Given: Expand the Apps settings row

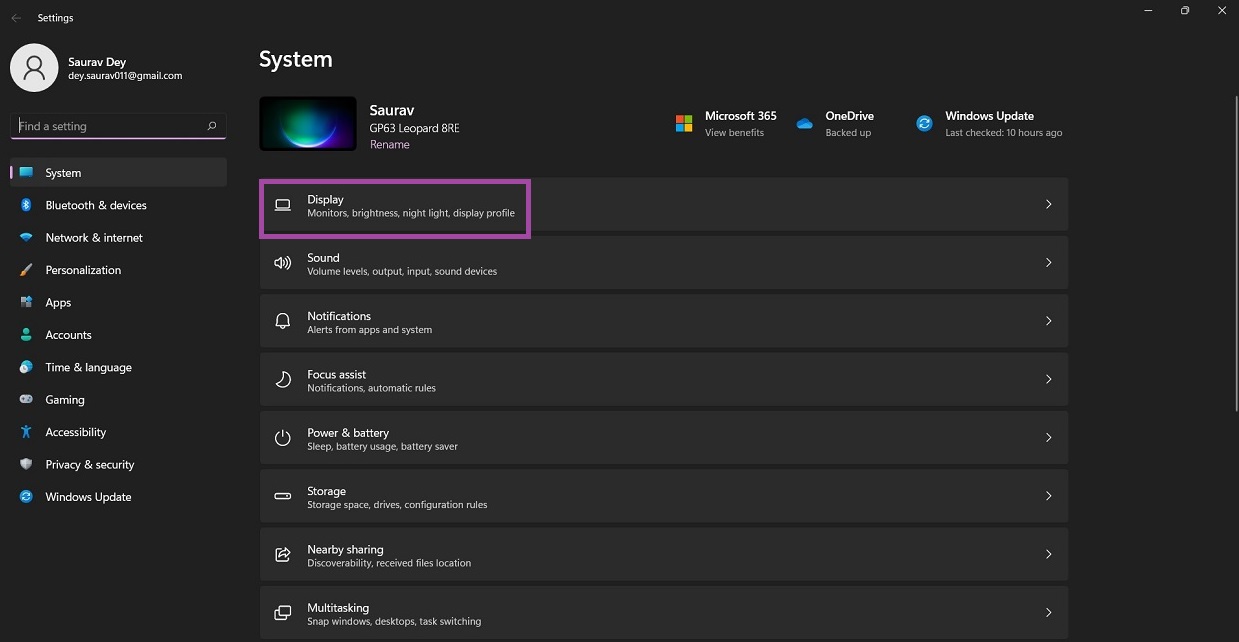Looking at the screenshot, I should (x=58, y=302).
